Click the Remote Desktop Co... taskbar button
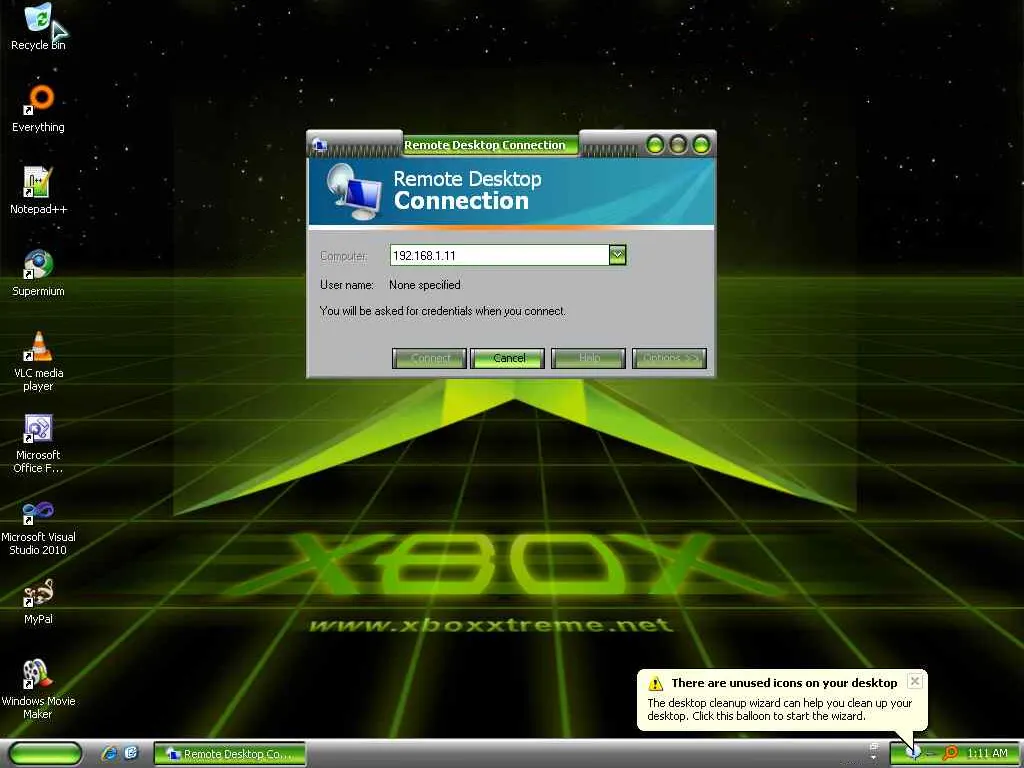Image resolution: width=1024 pixels, height=768 pixels. (230, 754)
